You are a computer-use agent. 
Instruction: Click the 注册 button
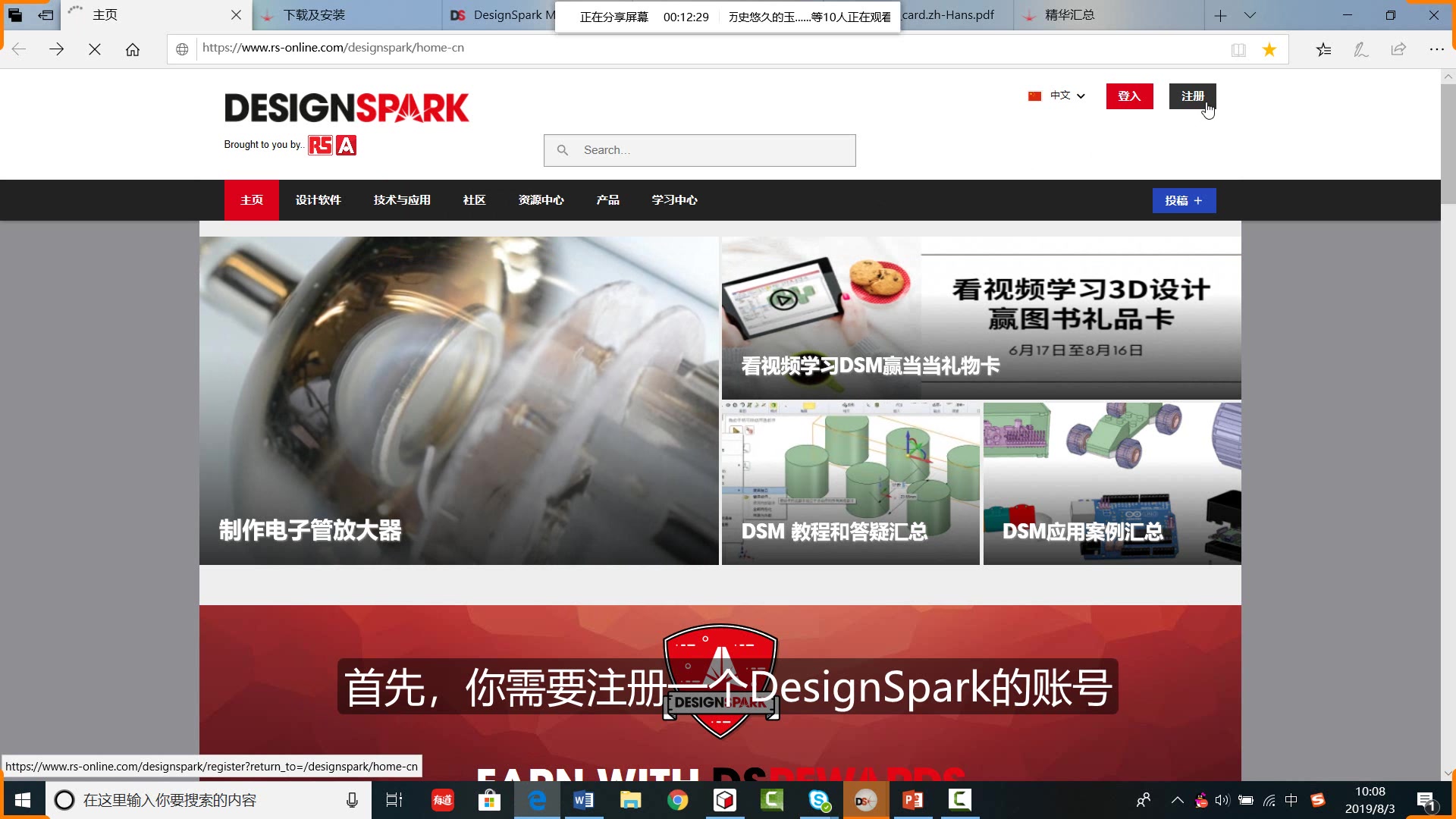(x=1192, y=96)
